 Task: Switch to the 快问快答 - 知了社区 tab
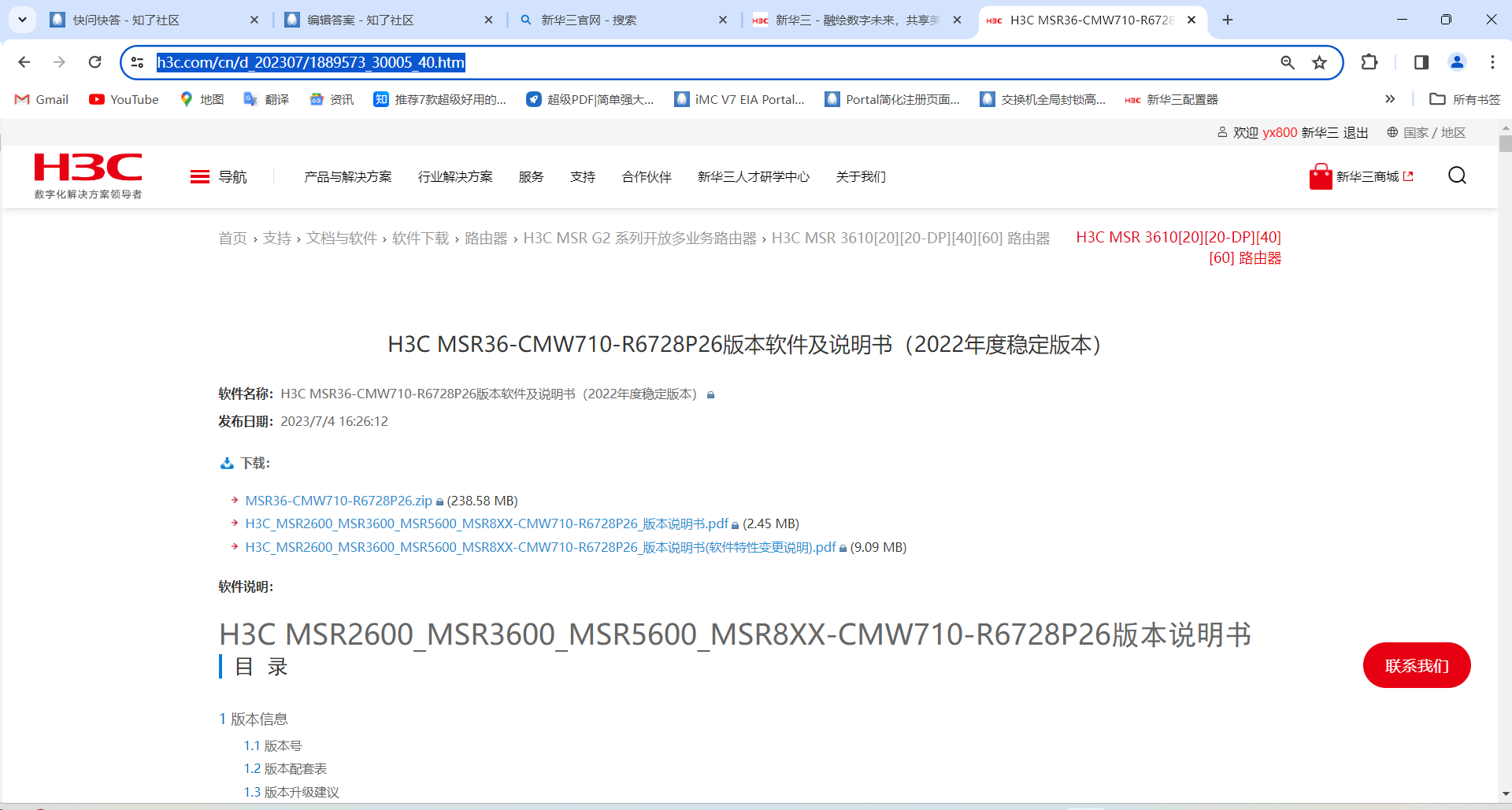[155, 20]
